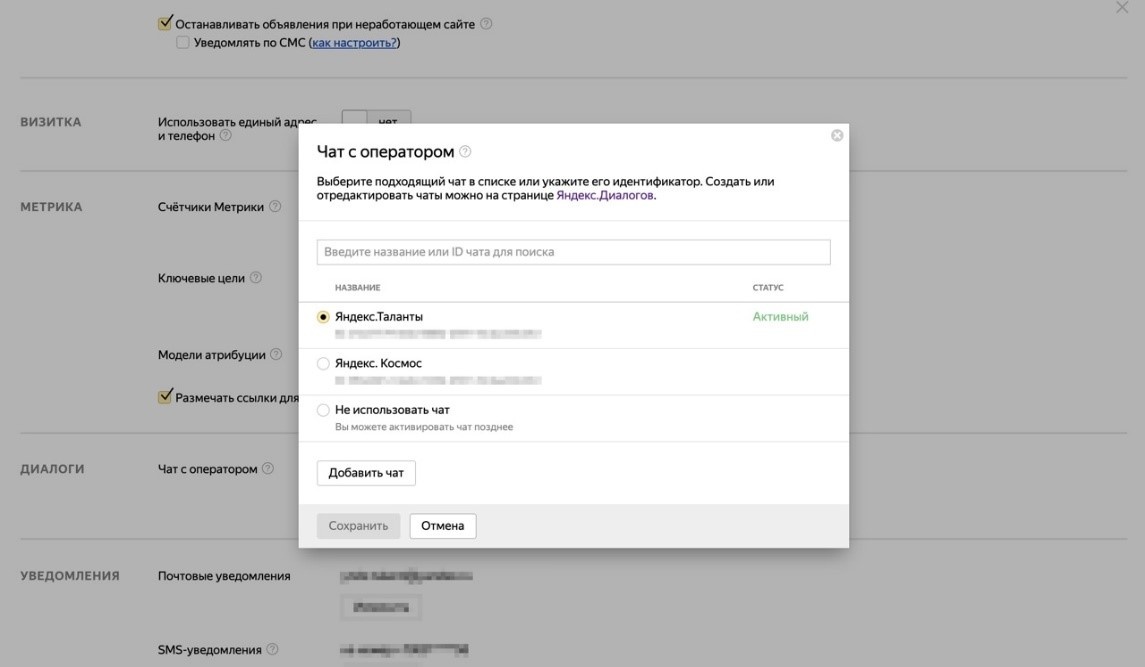Click the УВЕДОМЛЕНИЯ section heading
Screen dimensions: 1145x667
click(70, 576)
